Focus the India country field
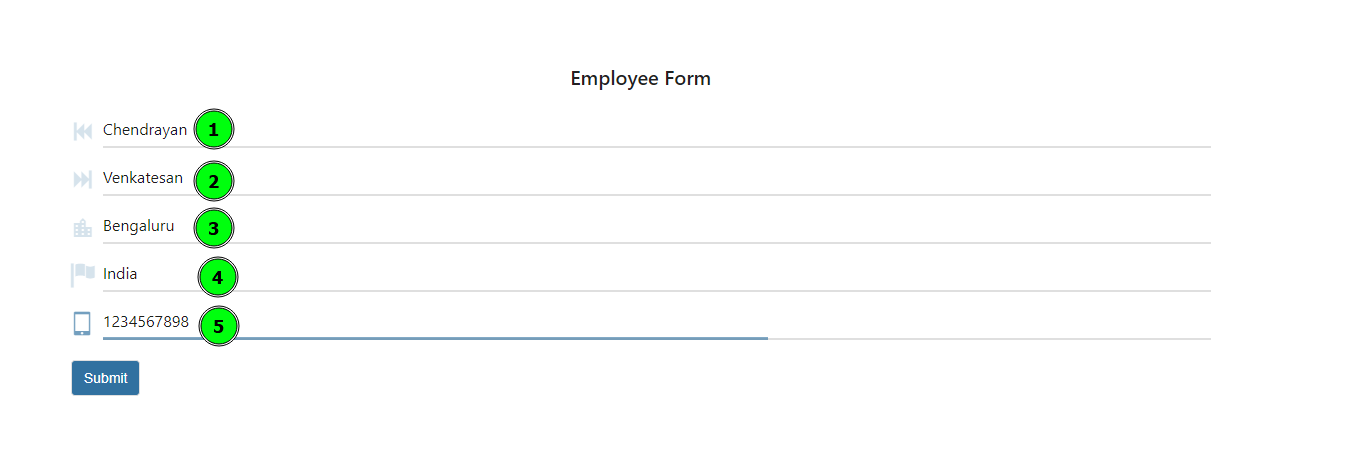Image resolution: width=1360 pixels, height=450 pixels. pyautogui.click(x=656, y=275)
